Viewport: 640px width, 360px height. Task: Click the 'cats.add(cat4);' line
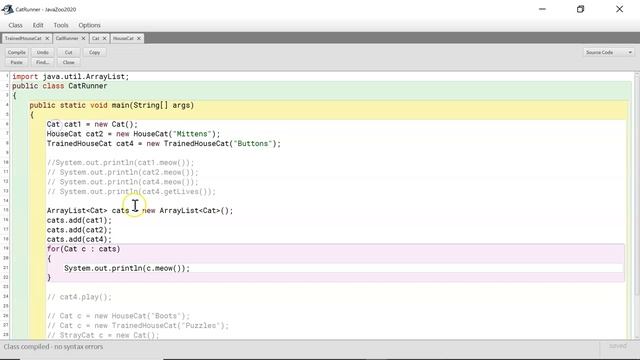click(x=79, y=240)
